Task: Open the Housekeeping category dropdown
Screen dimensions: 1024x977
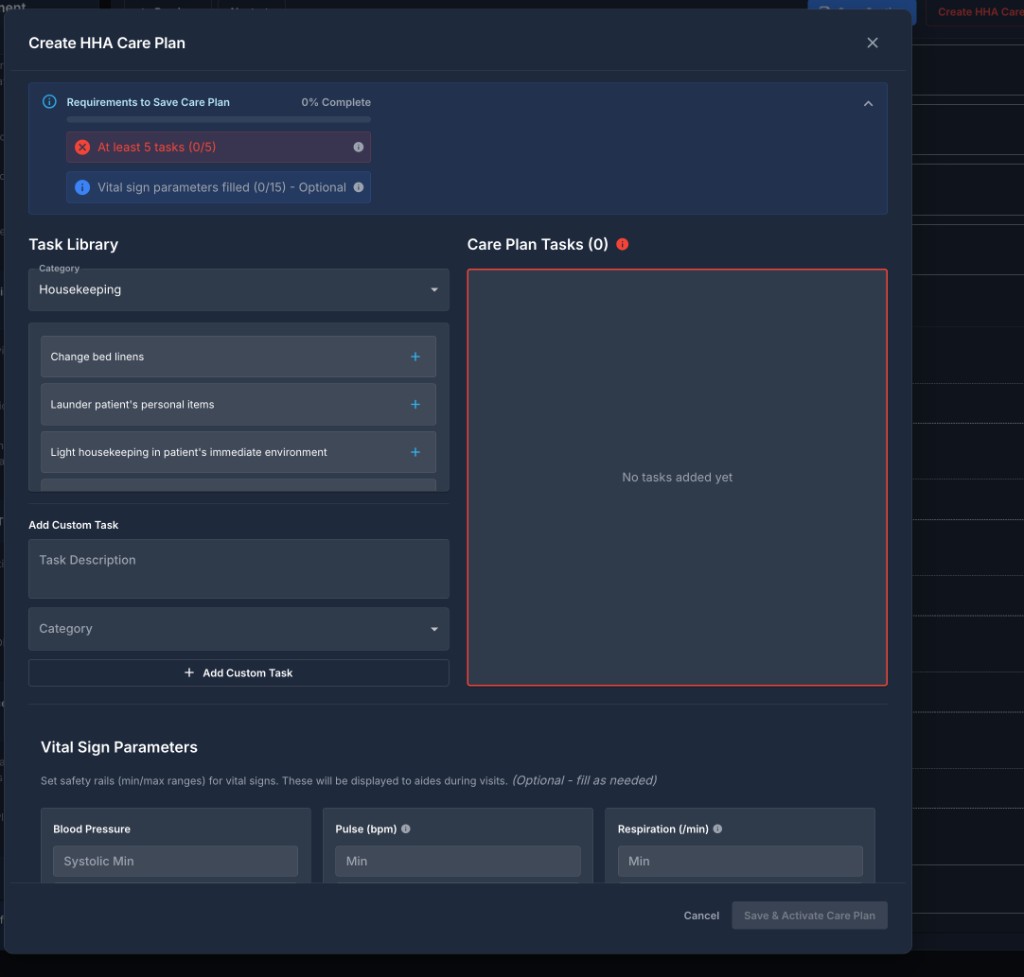Action: (238, 289)
